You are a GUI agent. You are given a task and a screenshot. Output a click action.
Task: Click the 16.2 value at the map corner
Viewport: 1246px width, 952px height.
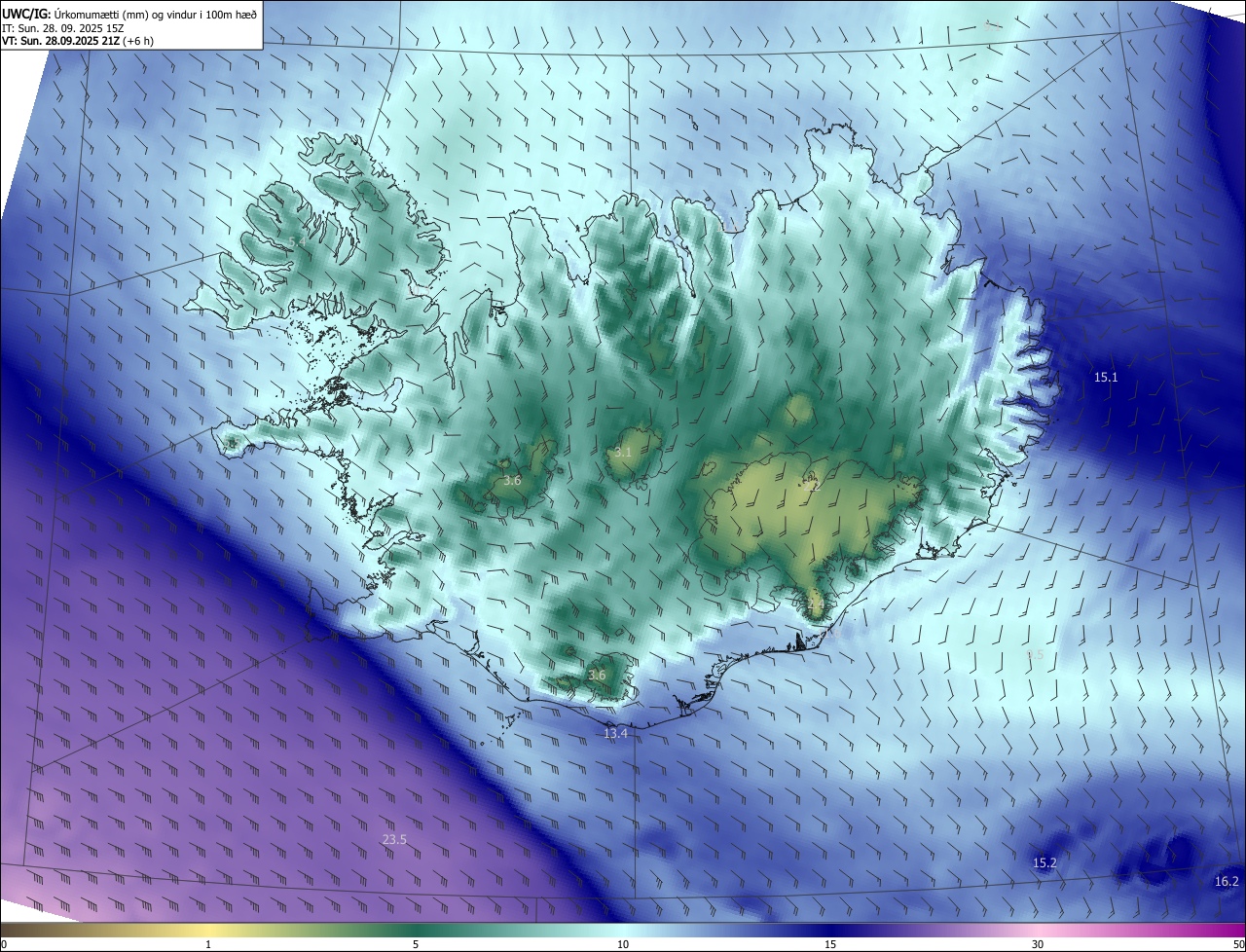pos(1227,881)
